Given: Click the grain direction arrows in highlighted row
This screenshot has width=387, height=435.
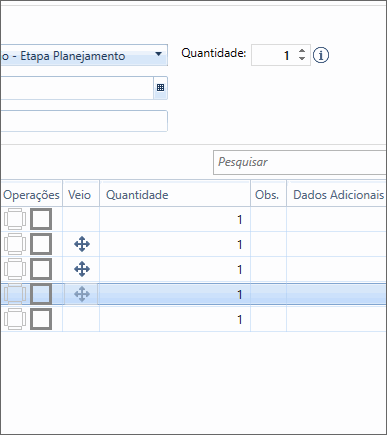Looking at the screenshot, I should 82,294.
